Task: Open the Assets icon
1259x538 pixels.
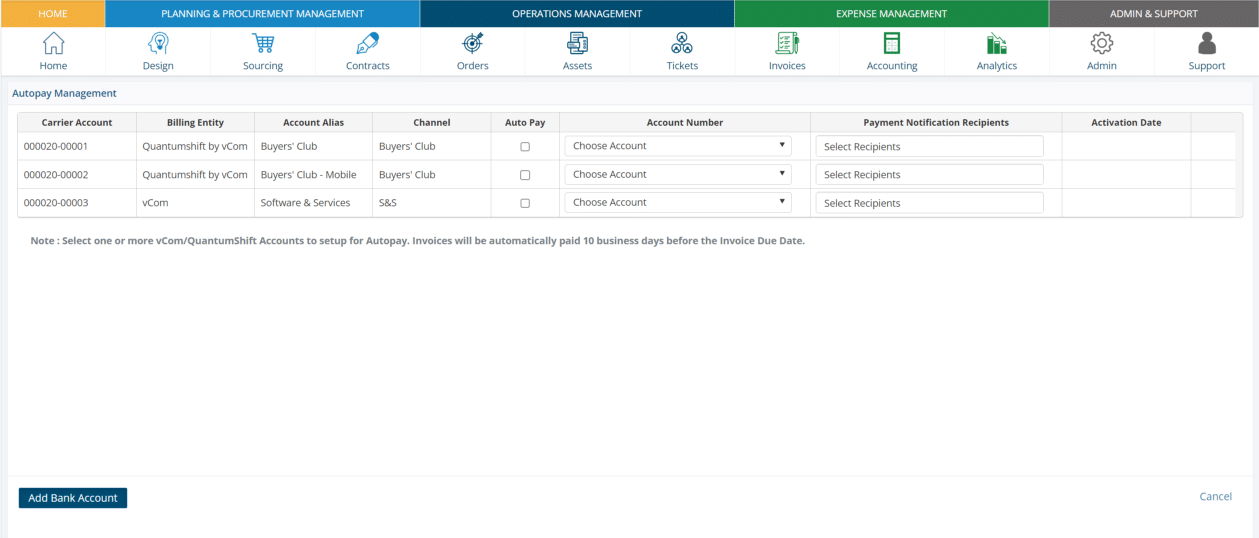Action: coord(577,44)
